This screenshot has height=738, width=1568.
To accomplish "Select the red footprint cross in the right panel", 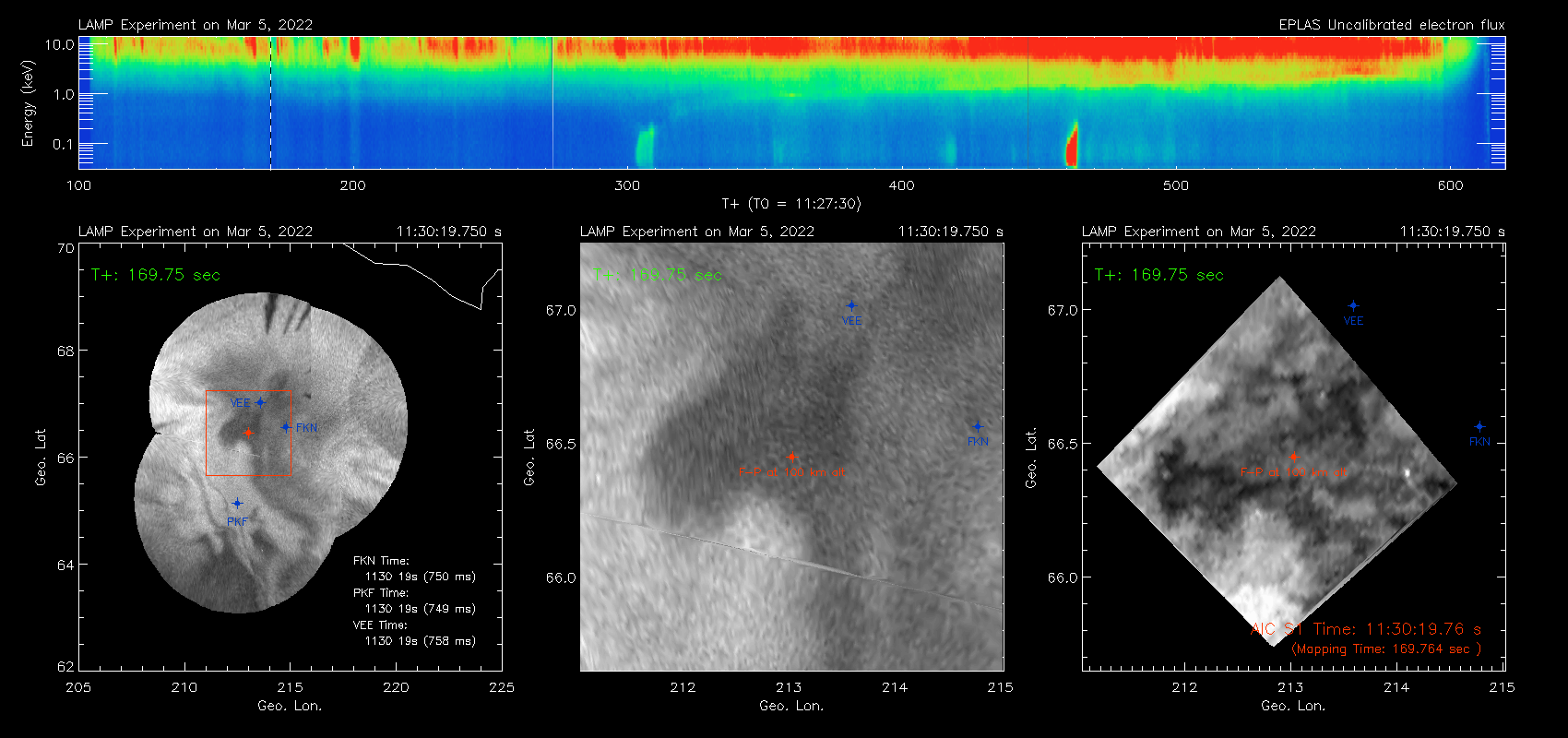I will pos(1293,457).
